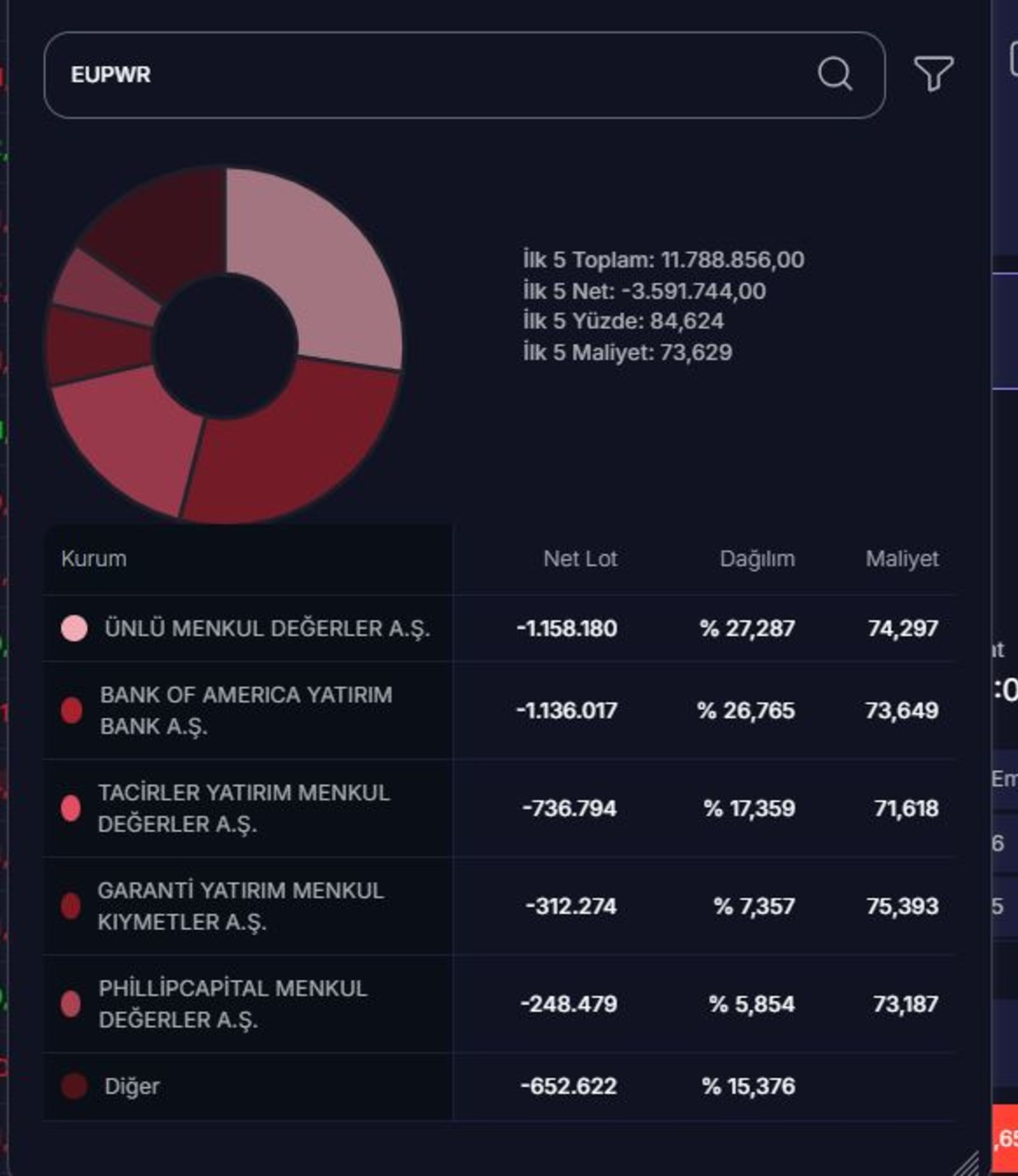The width and height of the screenshot is (1018, 1176).
Task: Click GARANTİ YATIRIM MENKUL KIYMETLER name
Action: pyautogui.click(x=241, y=905)
